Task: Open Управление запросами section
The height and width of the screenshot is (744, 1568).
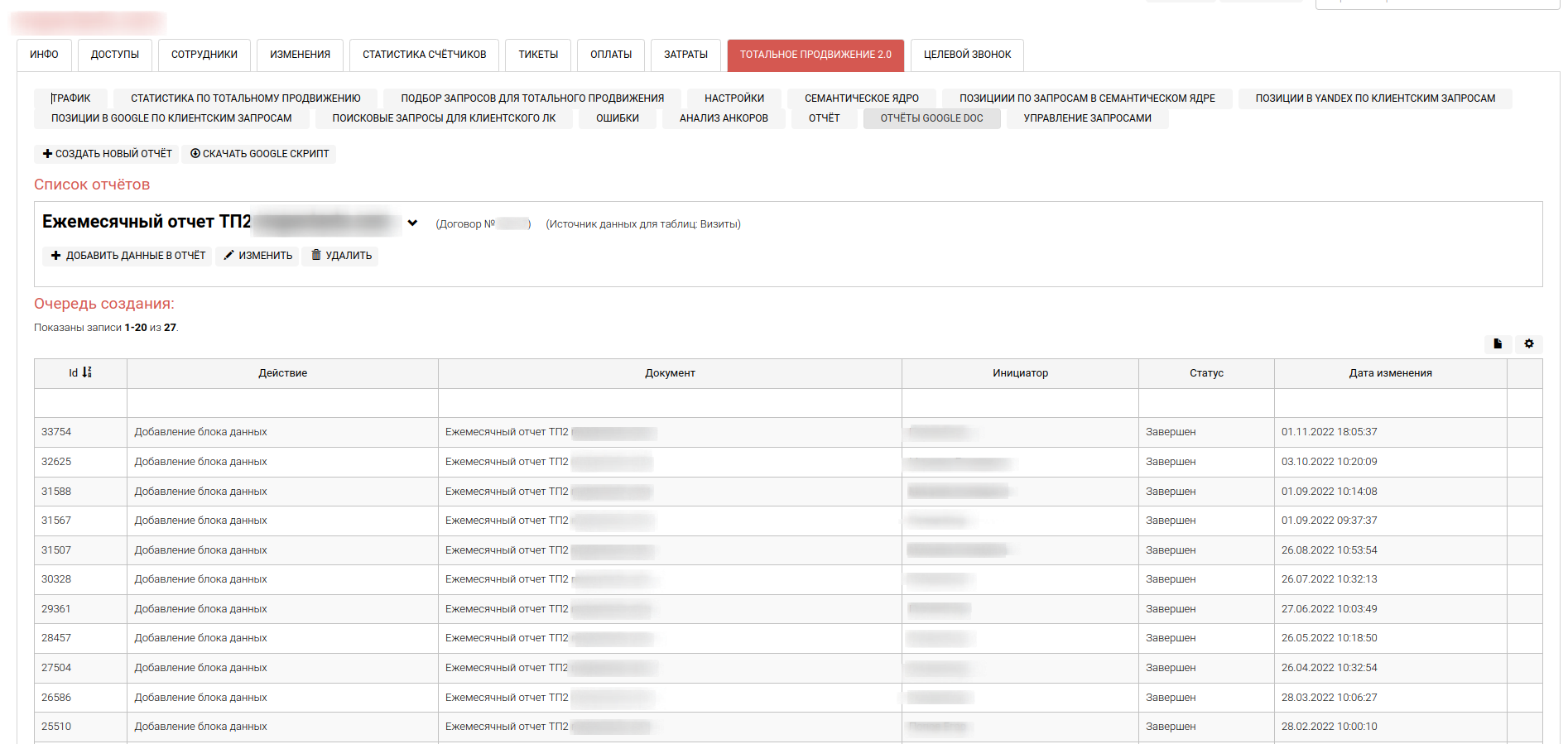Action: pyautogui.click(x=1087, y=118)
